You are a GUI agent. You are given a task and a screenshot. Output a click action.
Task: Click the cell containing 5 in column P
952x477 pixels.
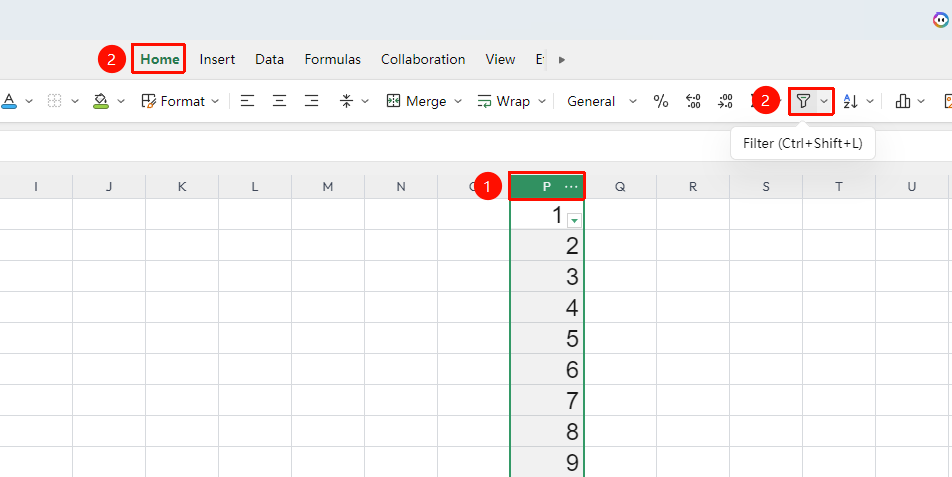[x=547, y=338]
